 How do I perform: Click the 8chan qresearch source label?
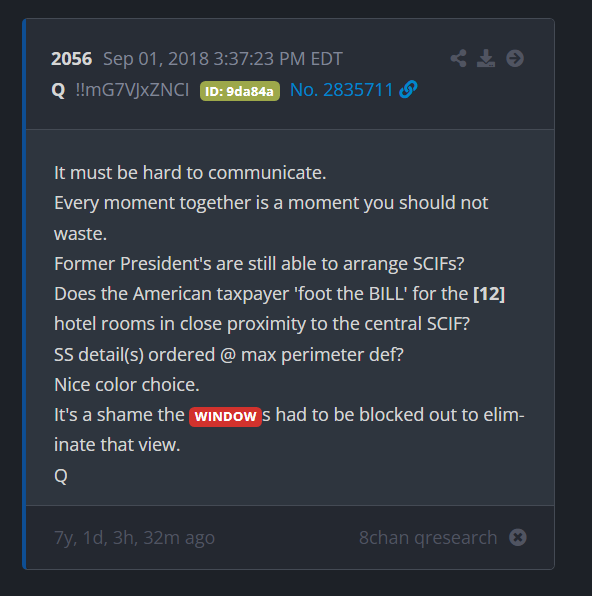point(428,538)
